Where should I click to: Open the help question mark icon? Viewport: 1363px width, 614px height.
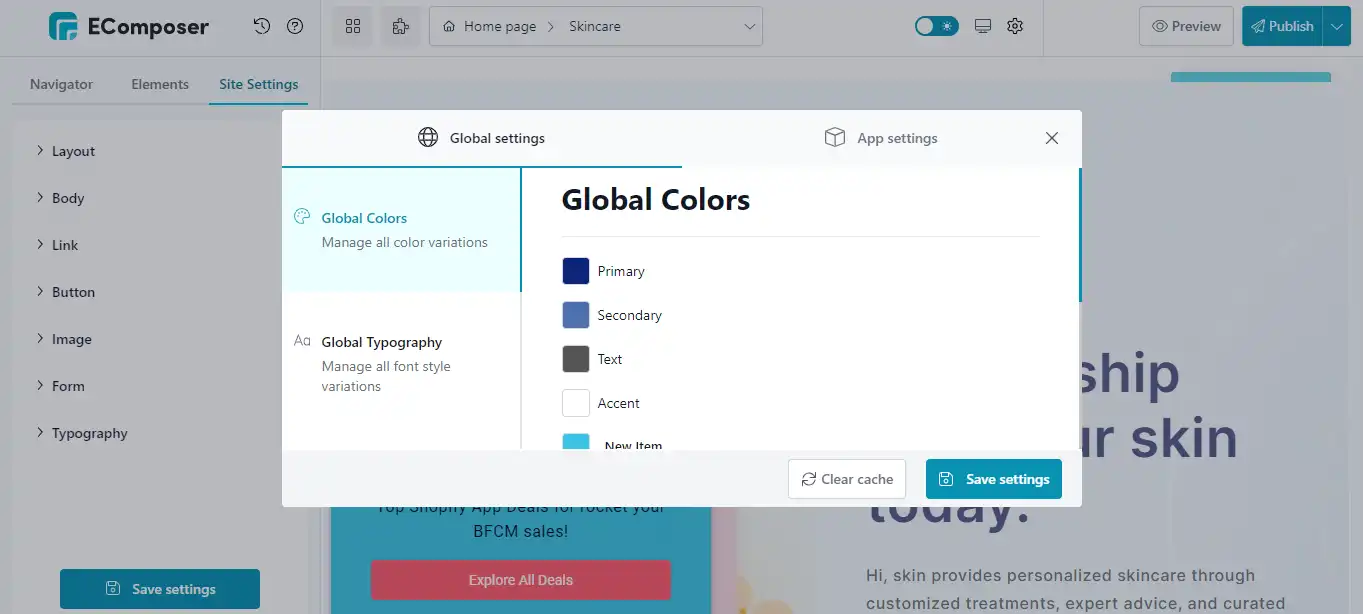coord(295,27)
